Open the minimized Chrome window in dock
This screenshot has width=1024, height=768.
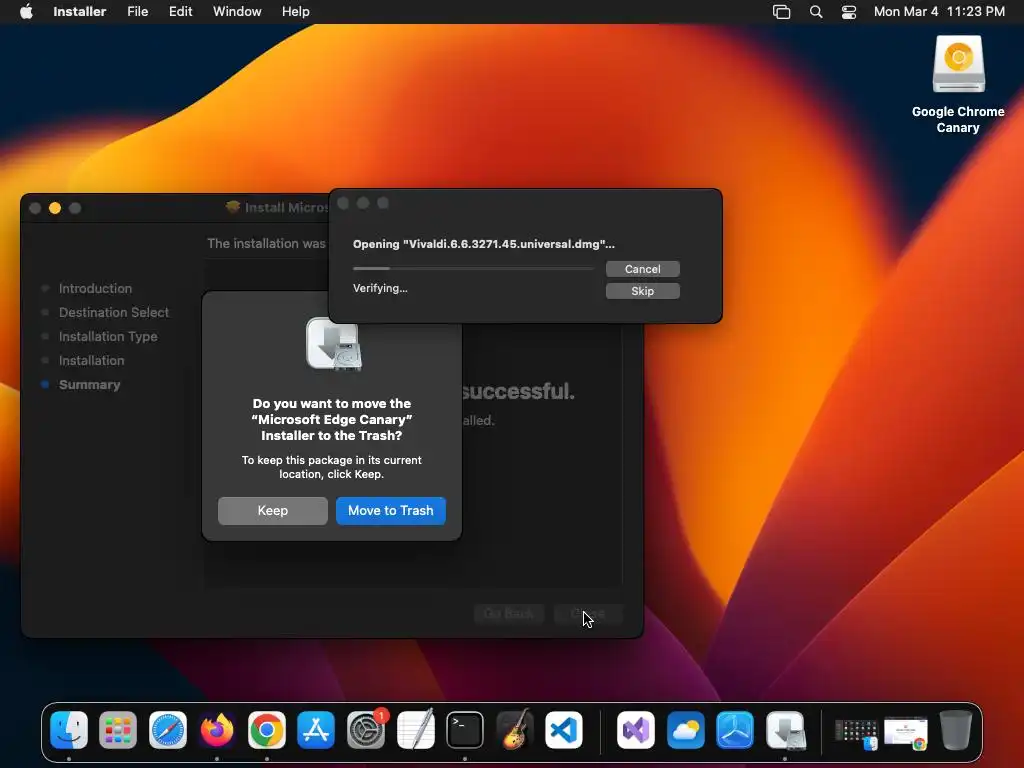(906, 733)
